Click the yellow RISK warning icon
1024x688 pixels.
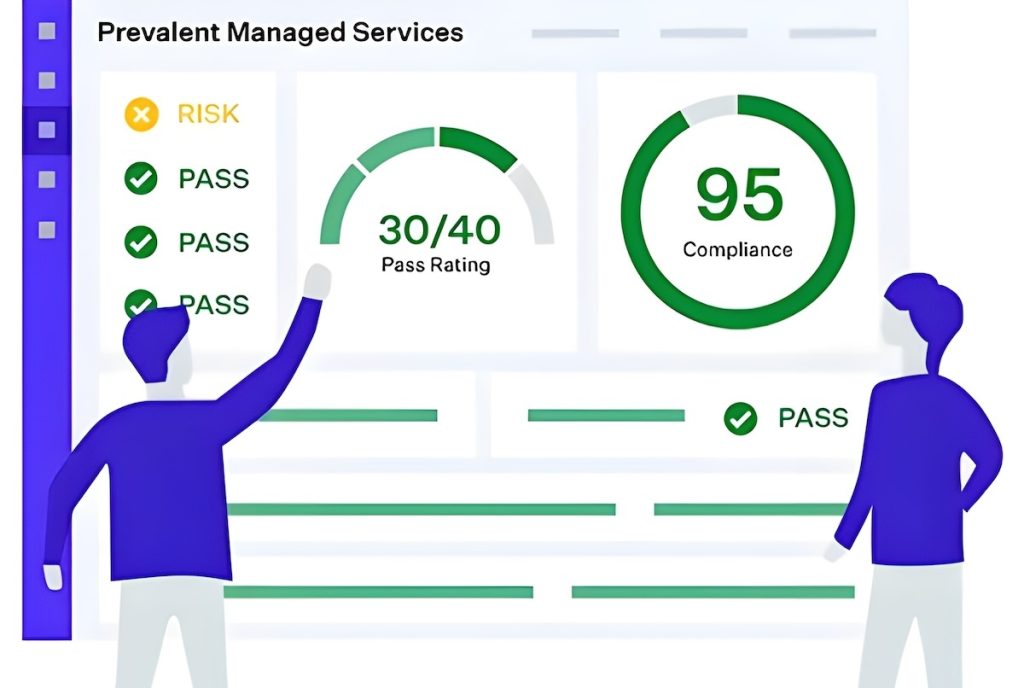[x=141, y=113]
